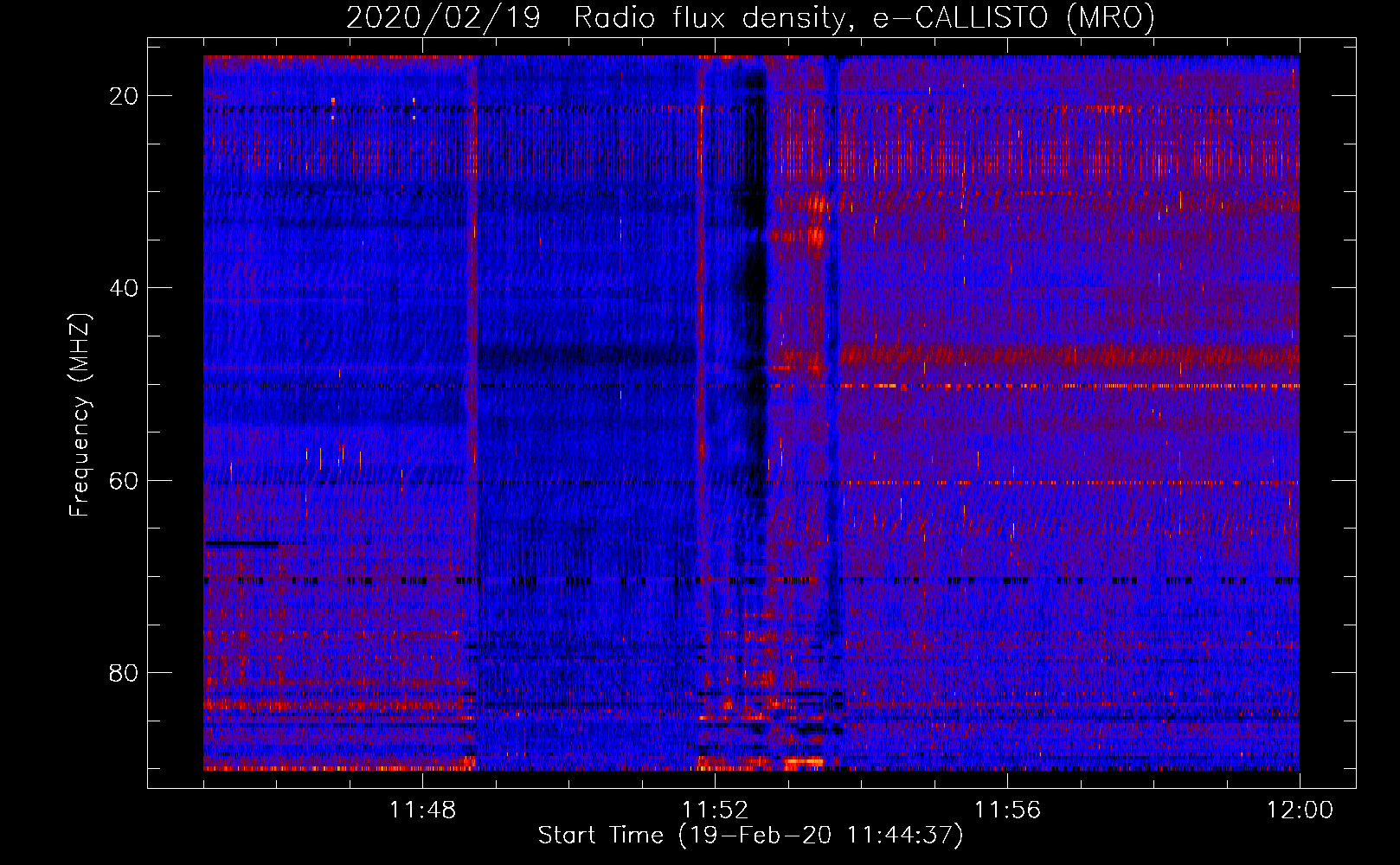The image size is (1400, 865).
Task: Click the 'Start Time (19-Feb-20 11:44:37)' label
Action: tap(750, 836)
